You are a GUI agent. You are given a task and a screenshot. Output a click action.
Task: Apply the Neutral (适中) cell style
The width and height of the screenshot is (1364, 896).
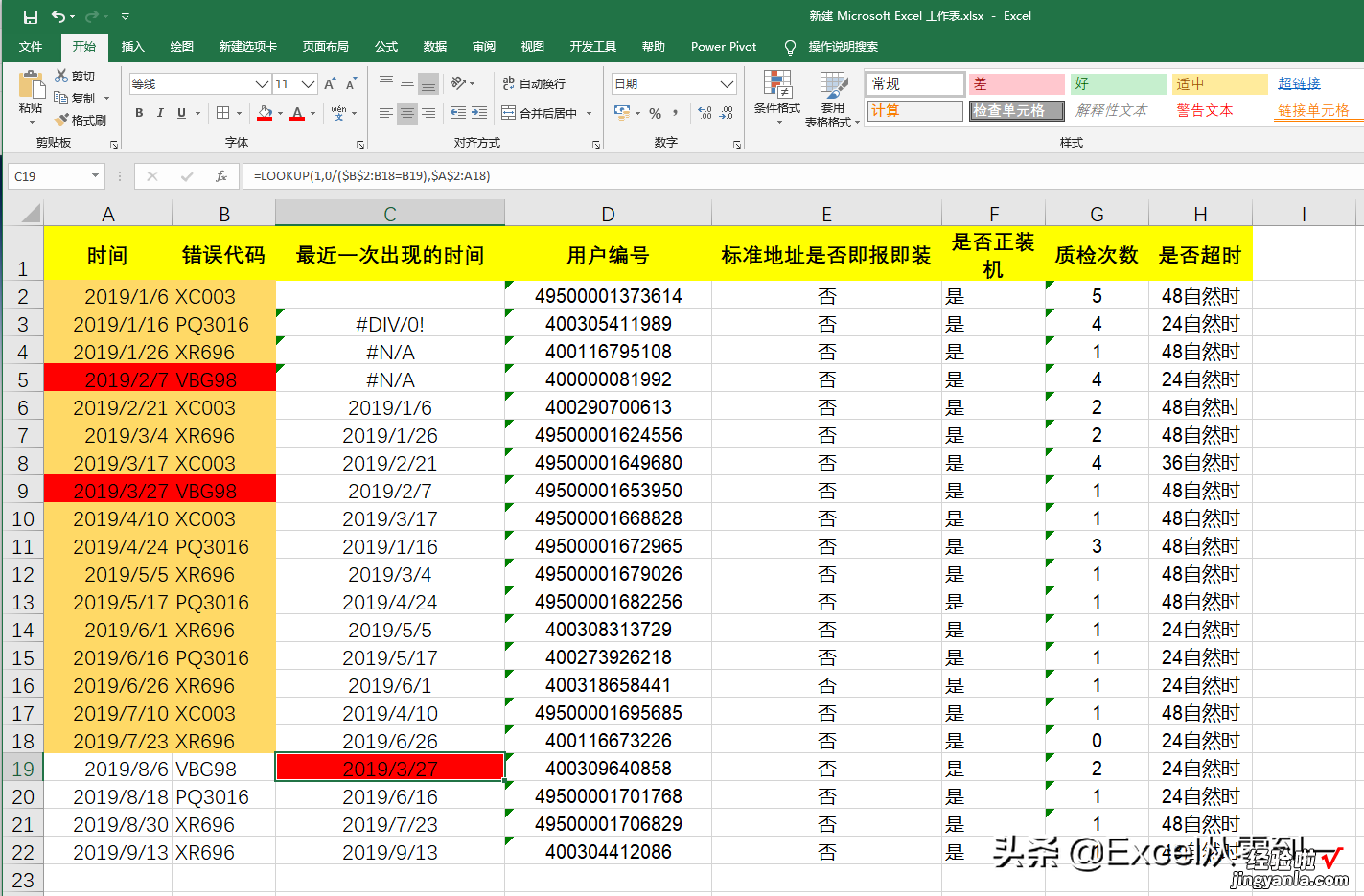[x=1220, y=84]
